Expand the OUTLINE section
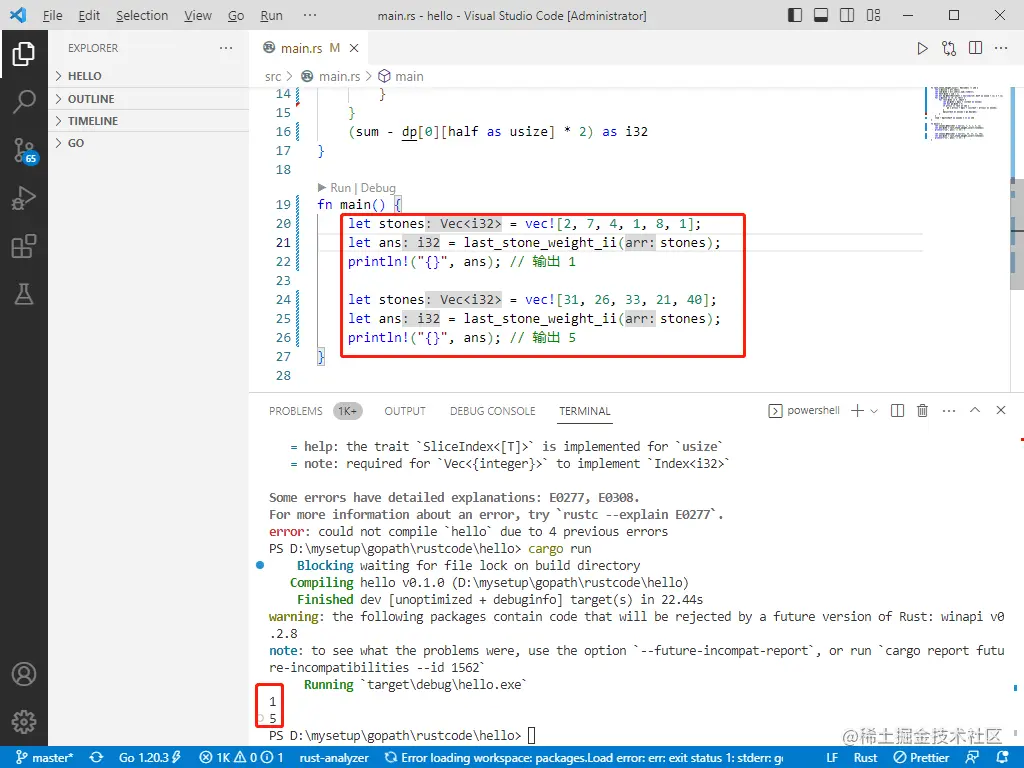Screen dimensions: 1024x768 pyautogui.click(x=149, y=99)
